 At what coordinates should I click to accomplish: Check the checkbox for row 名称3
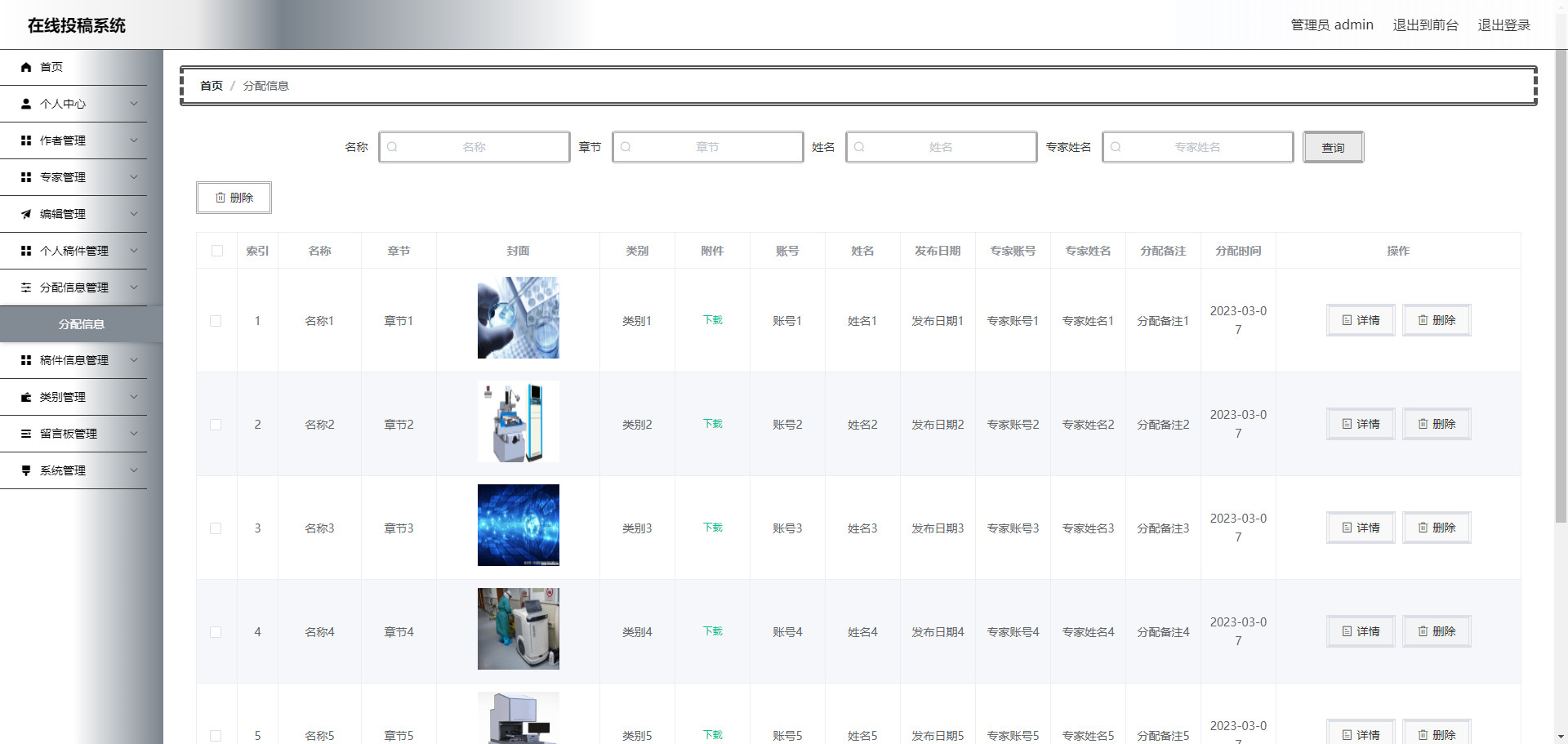(216, 528)
